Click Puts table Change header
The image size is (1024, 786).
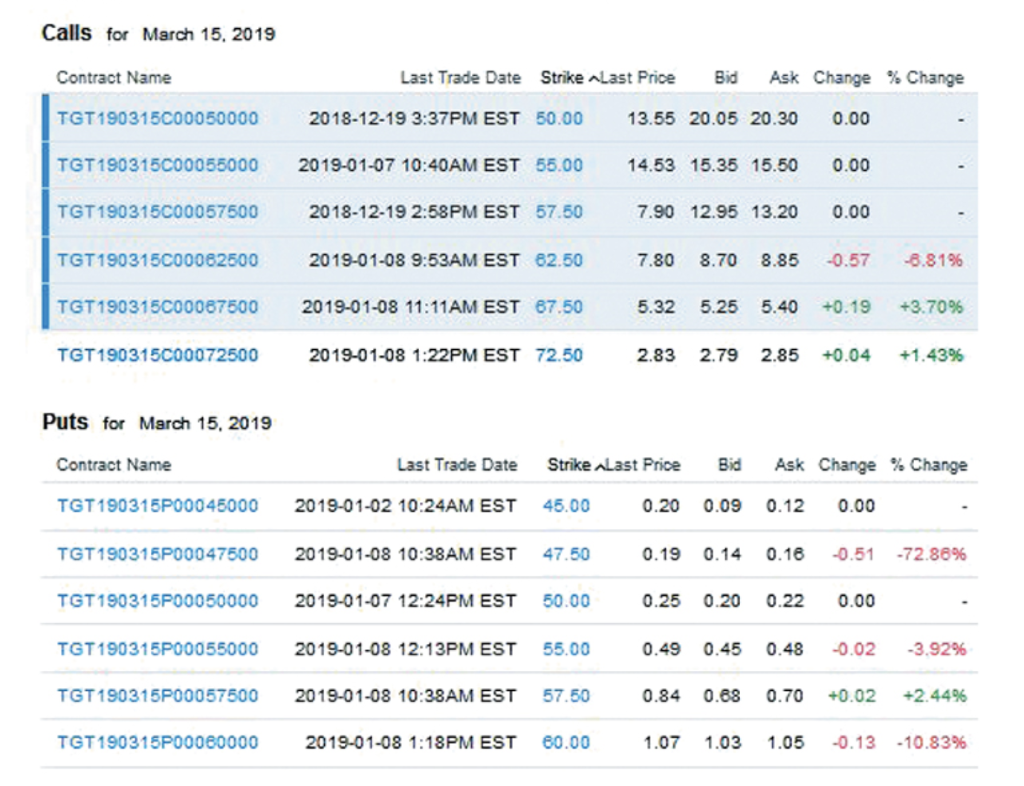847,465
